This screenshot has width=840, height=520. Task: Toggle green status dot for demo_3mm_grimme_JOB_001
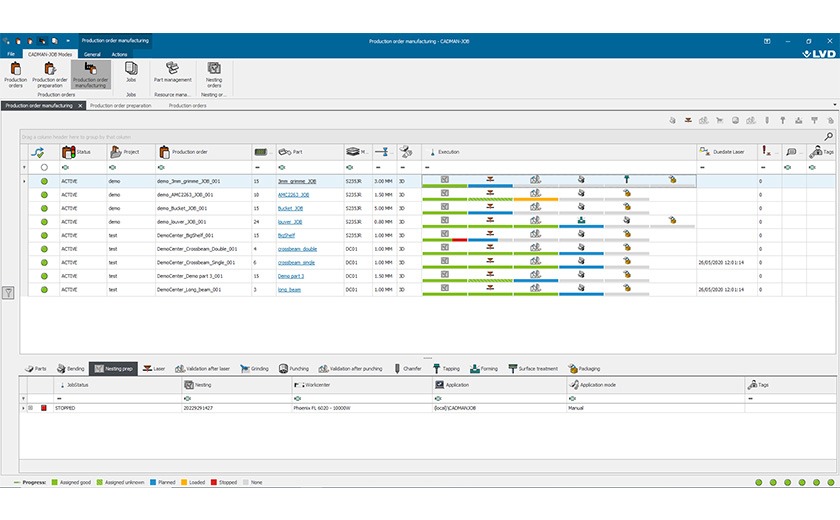pos(44,181)
